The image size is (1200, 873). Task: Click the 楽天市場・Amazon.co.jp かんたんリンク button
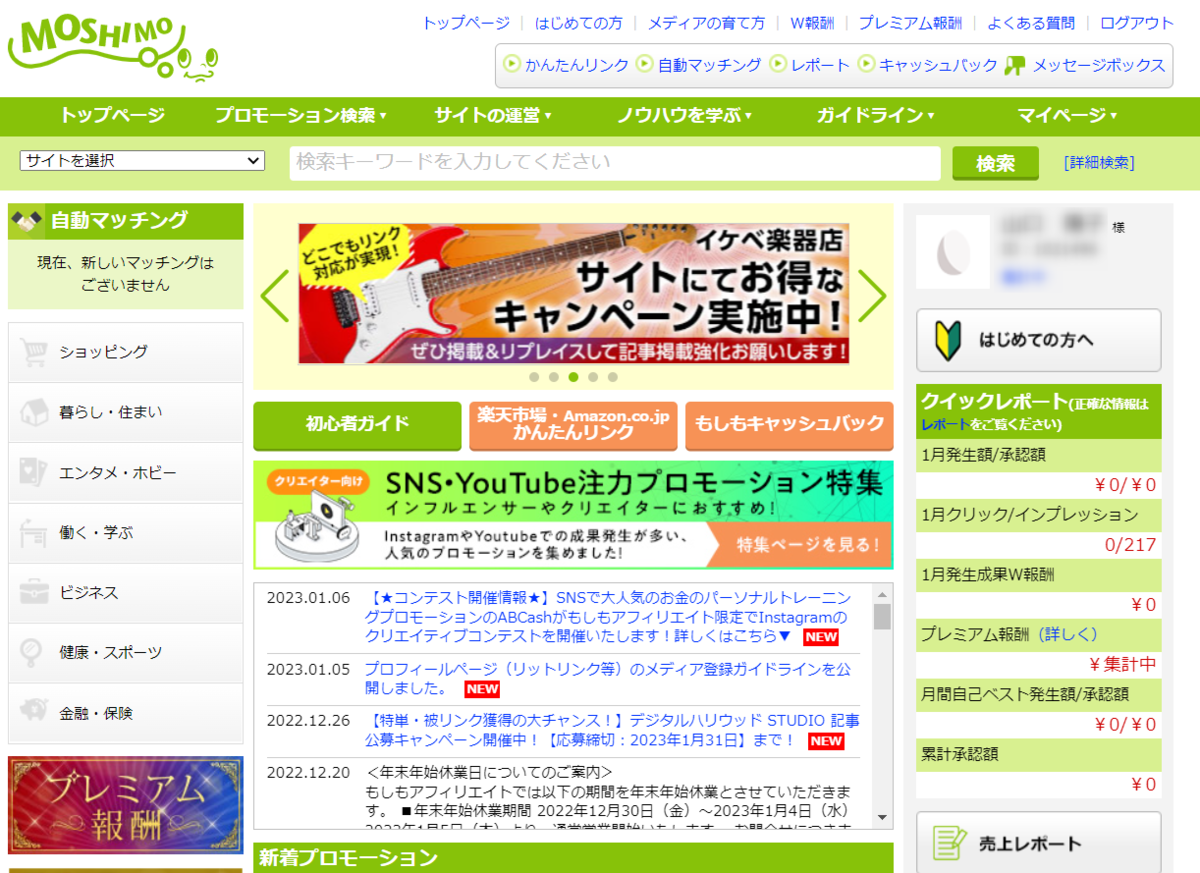pos(573,426)
